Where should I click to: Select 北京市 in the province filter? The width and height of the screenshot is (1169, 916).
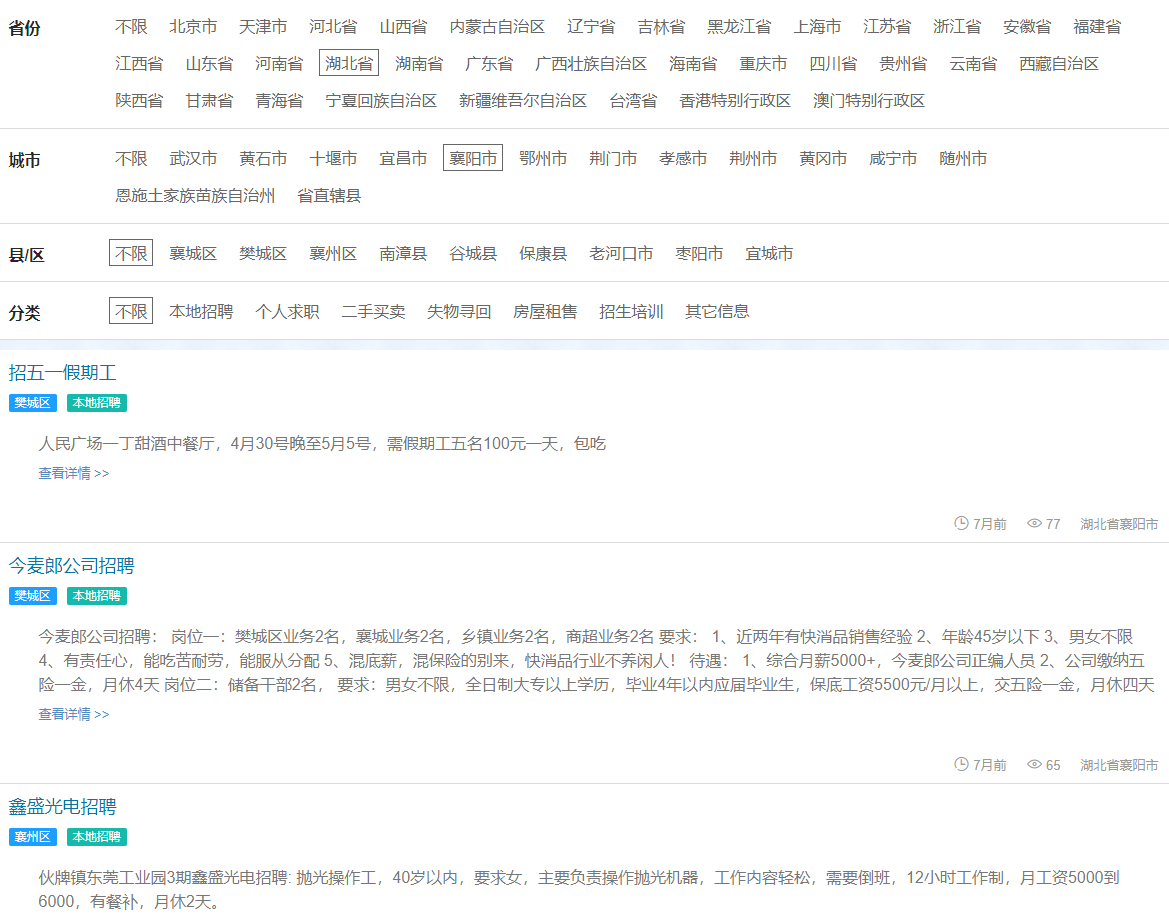(193, 27)
